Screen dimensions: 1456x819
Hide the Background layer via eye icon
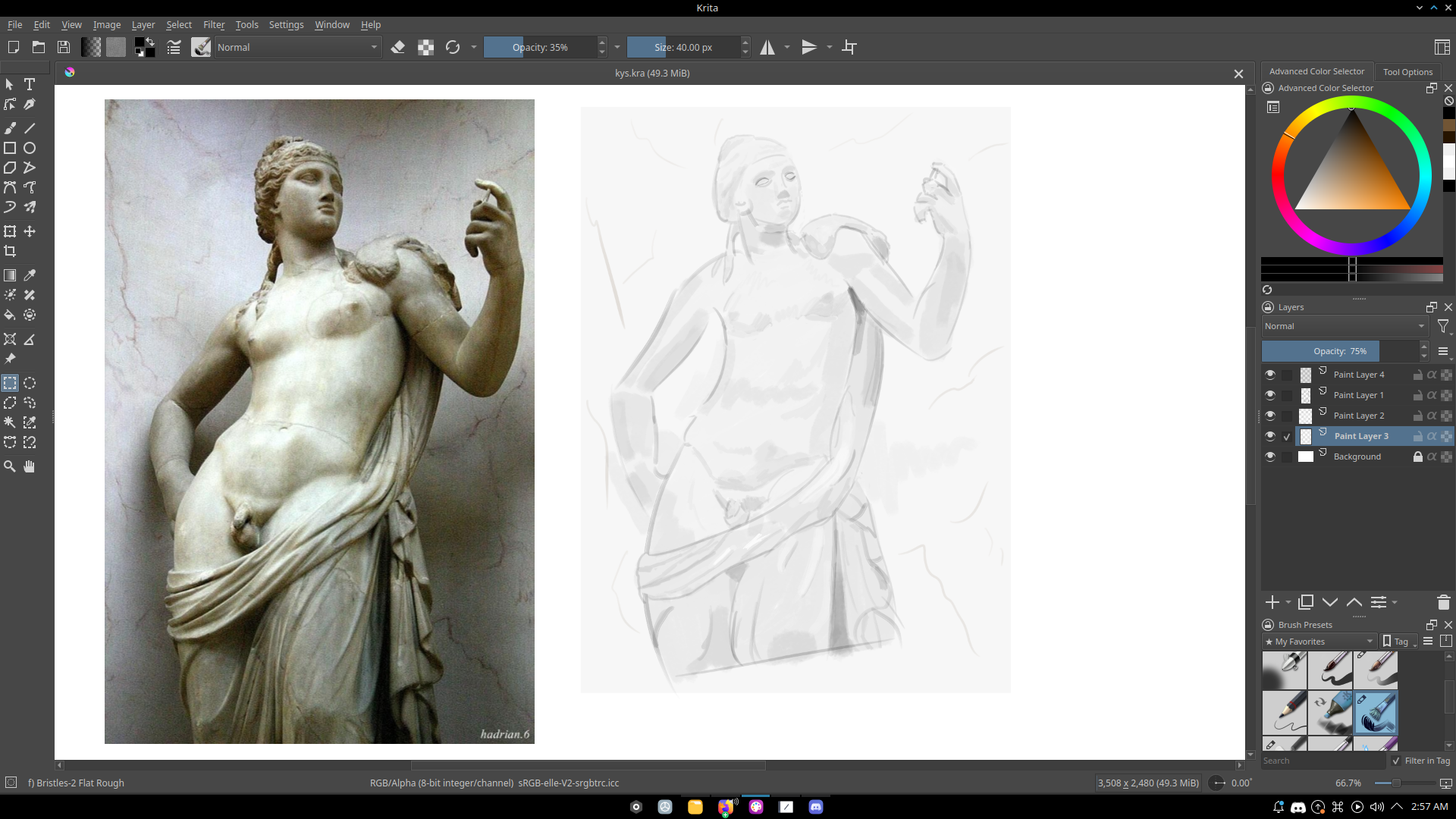1270,457
